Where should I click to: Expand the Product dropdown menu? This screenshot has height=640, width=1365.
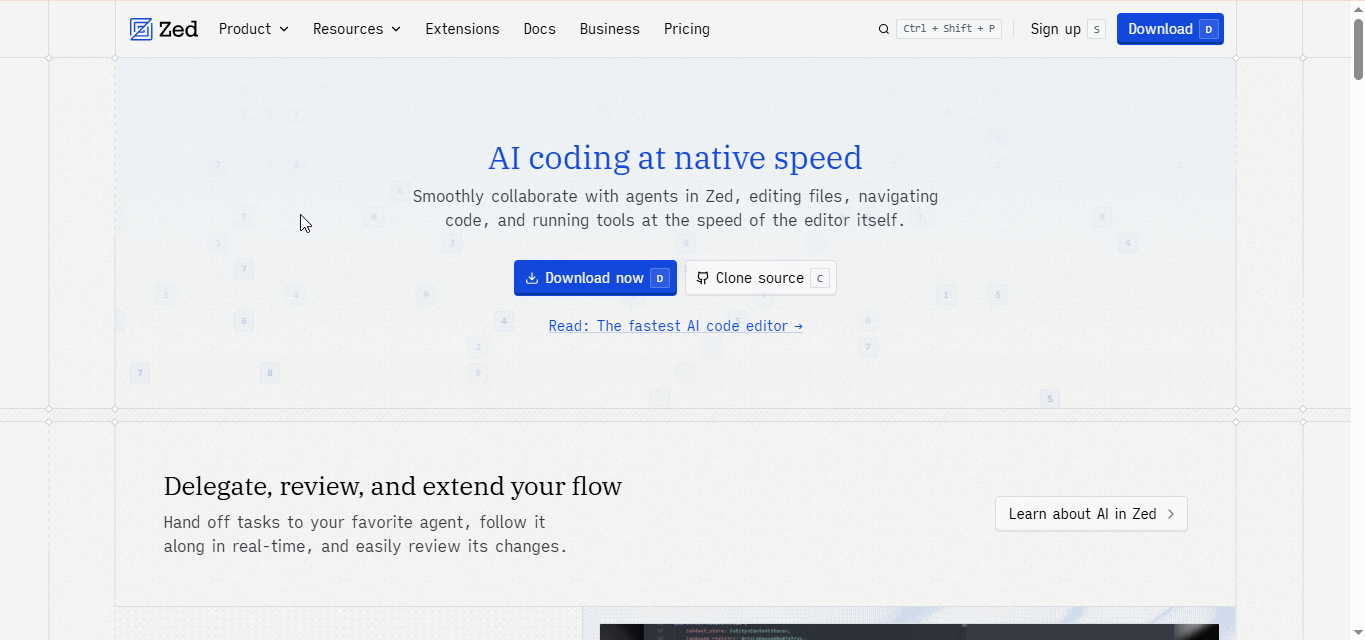[x=254, y=29]
